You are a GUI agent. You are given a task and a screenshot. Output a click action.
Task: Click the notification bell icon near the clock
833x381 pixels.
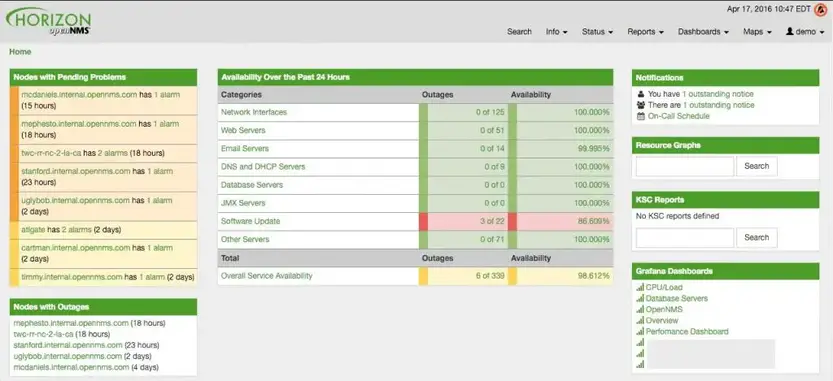click(x=820, y=10)
